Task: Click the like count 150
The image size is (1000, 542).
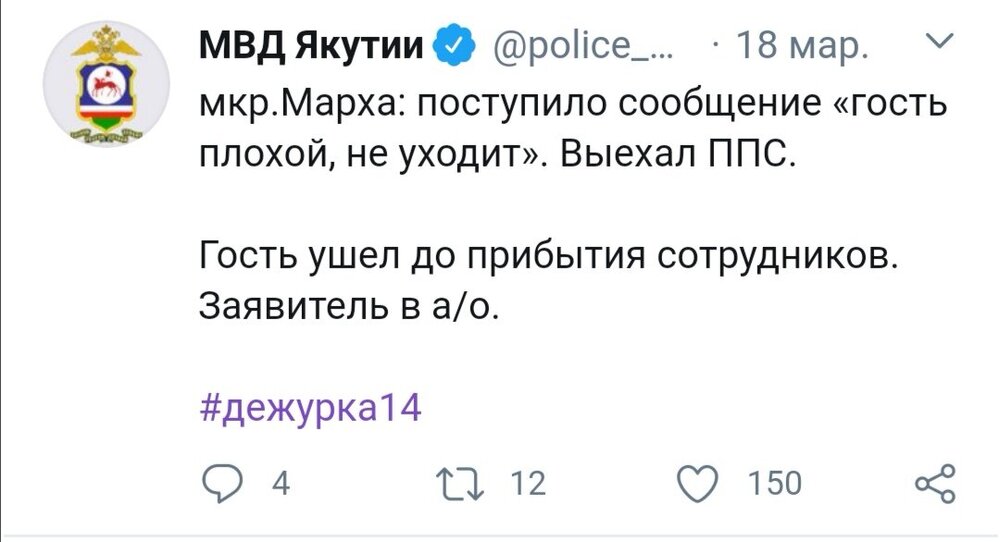Action: coord(775,484)
